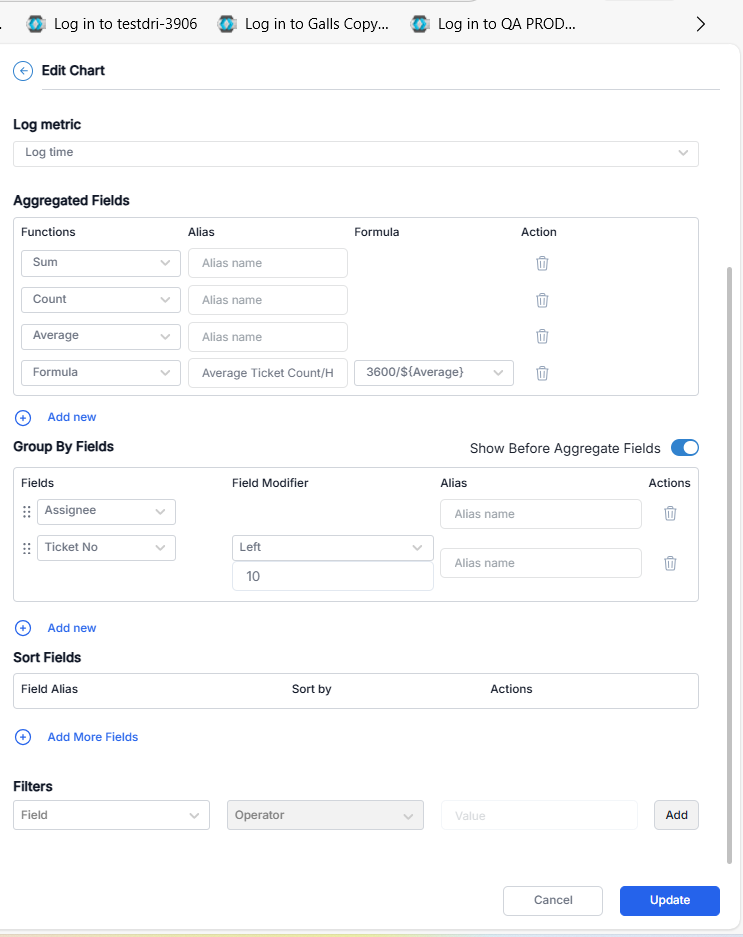The height and width of the screenshot is (937, 743).
Task: Click the alias name field for Average
Action: tap(268, 337)
